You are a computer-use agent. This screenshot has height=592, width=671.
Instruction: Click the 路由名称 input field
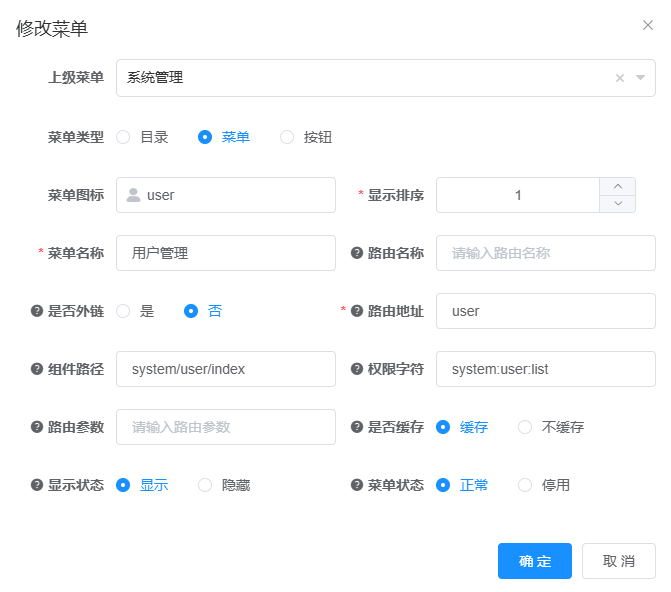[x=546, y=253]
